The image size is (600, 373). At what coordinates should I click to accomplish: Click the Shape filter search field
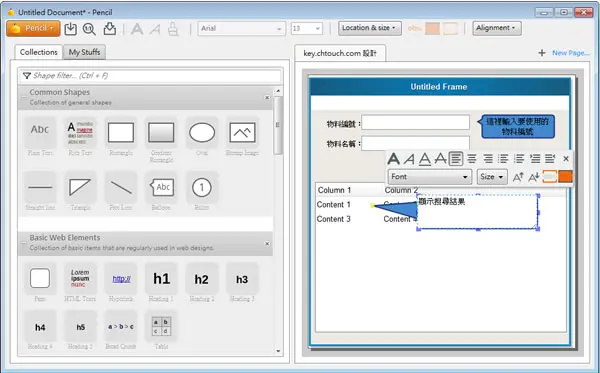(x=151, y=76)
